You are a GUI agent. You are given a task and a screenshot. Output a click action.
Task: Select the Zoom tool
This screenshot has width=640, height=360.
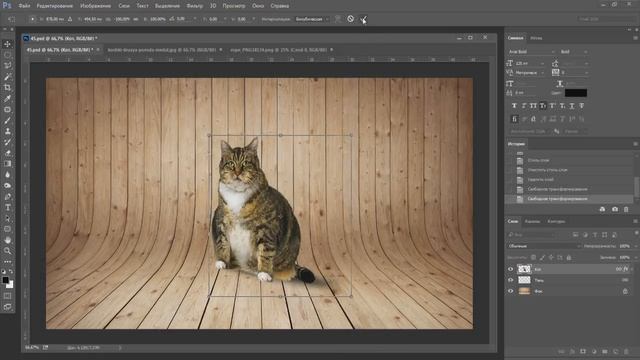7,251
